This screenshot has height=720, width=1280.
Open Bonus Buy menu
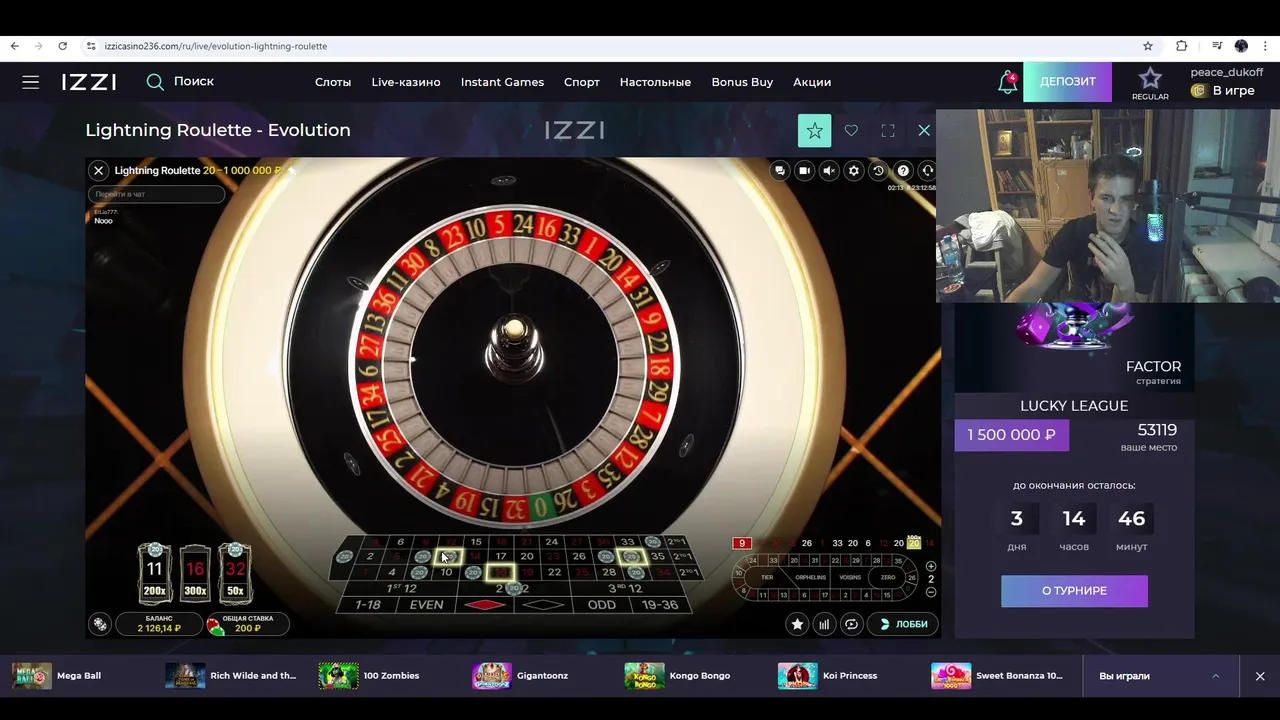[742, 82]
